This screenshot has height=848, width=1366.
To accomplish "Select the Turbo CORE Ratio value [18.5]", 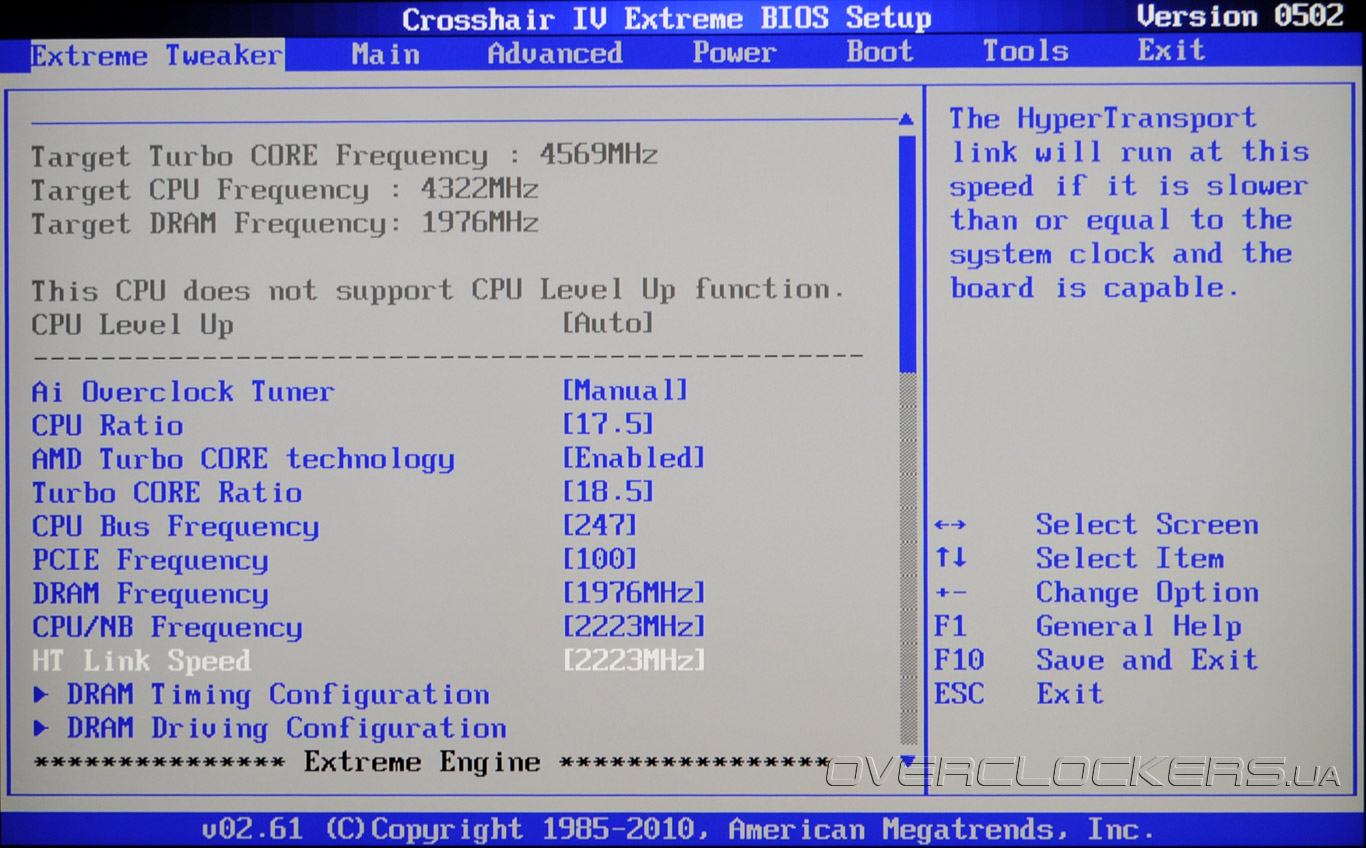I will 608,492.
